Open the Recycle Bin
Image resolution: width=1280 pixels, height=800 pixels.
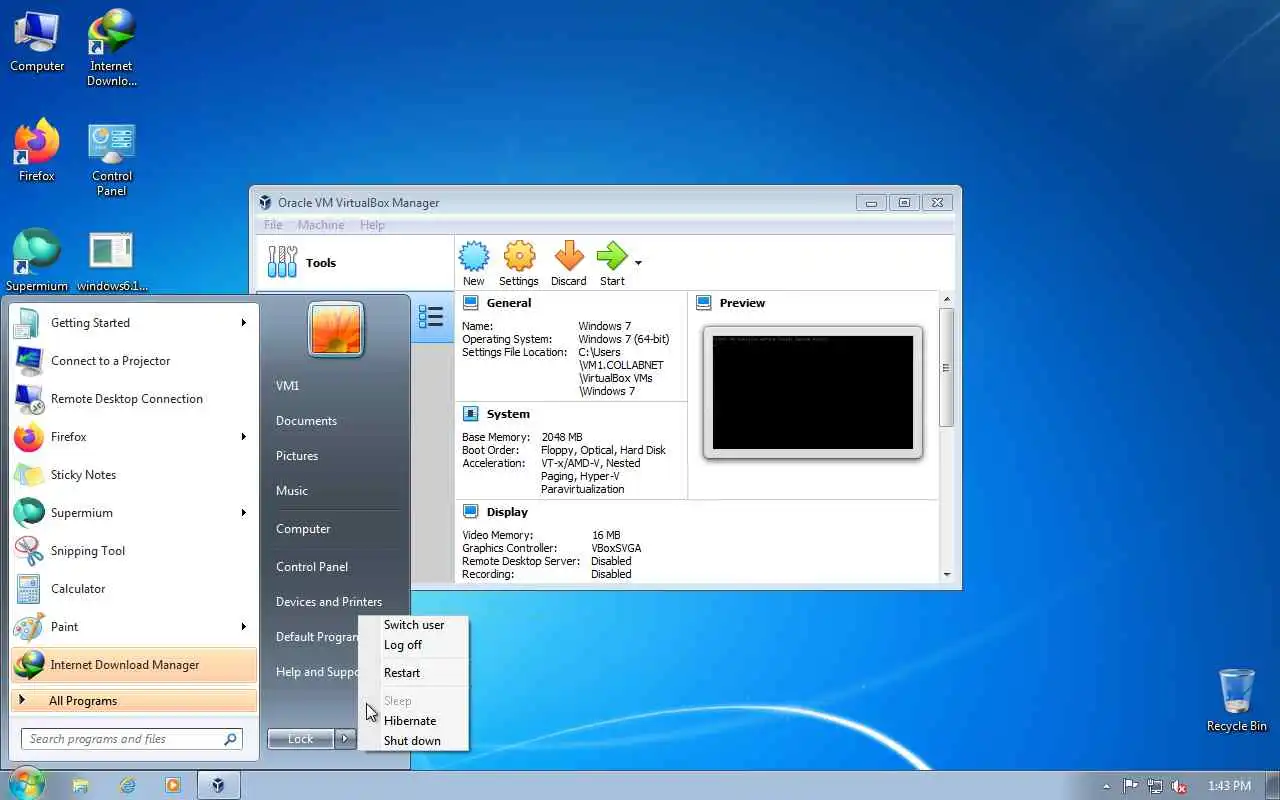[1237, 700]
